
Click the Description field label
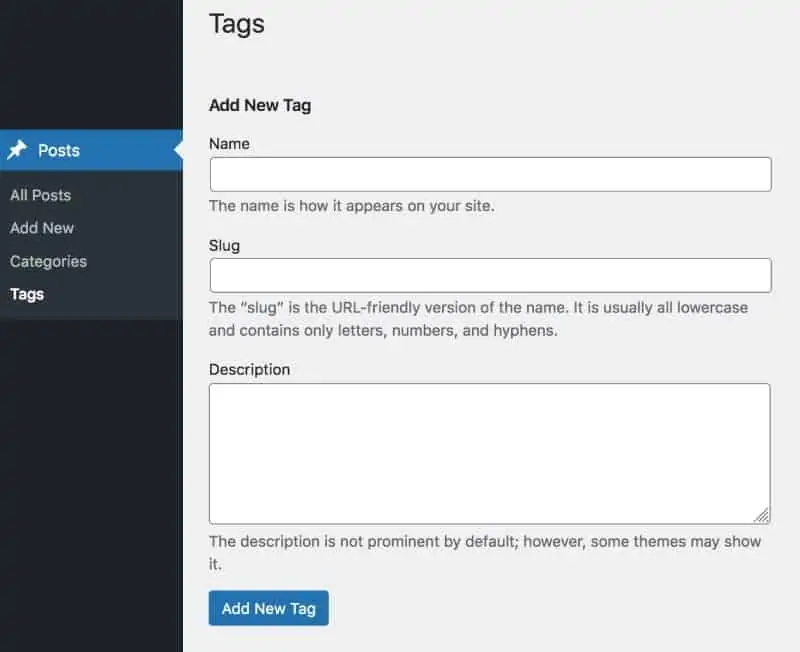[249, 369]
